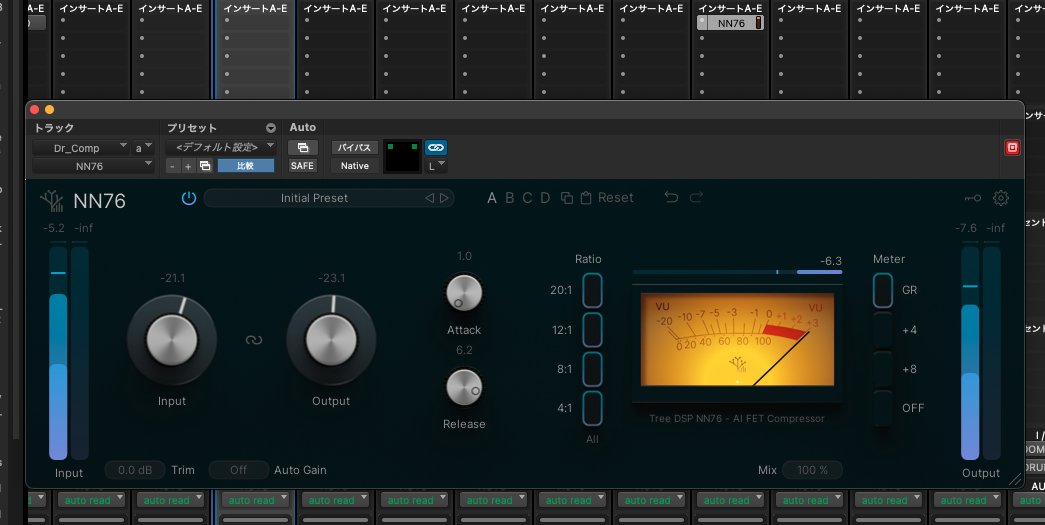Click the Input level meter bar
Screen dimensions: 1045x525
point(59,353)
